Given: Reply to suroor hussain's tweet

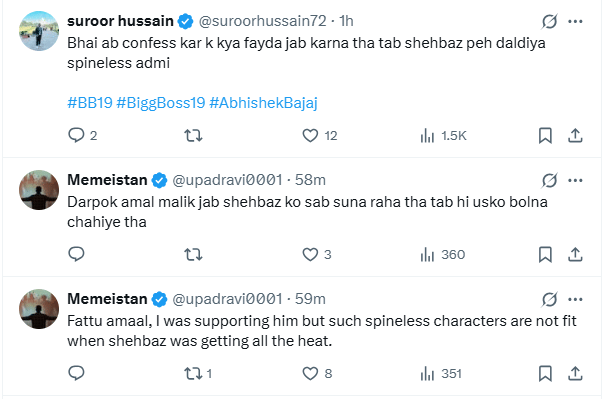Looking at the screenshot, I should (76, 135).
